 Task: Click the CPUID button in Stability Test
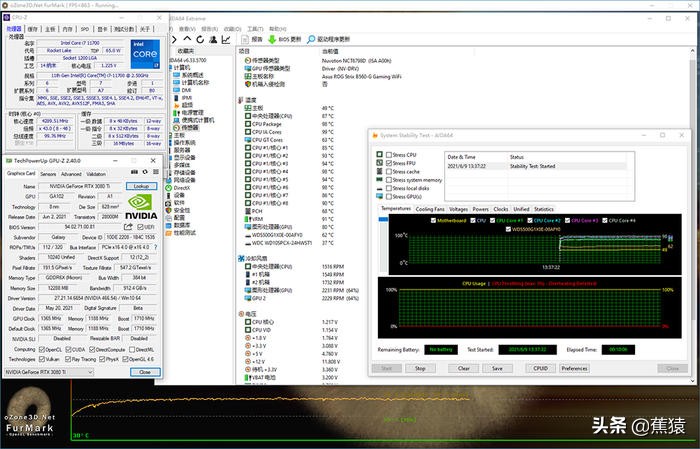coord(540,368)
